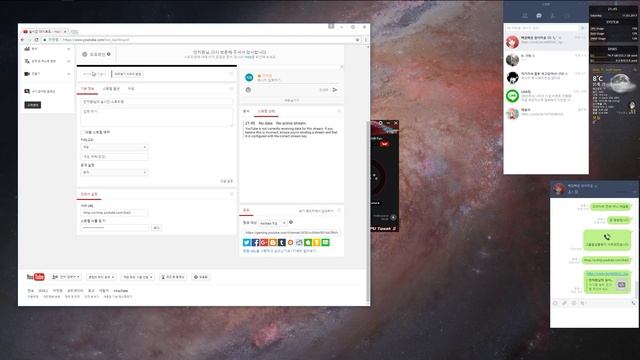Image resolution: width=640 pixels, height=360 pixels.
Task: Reload the YouTube dashboard page
Action: 36,40
